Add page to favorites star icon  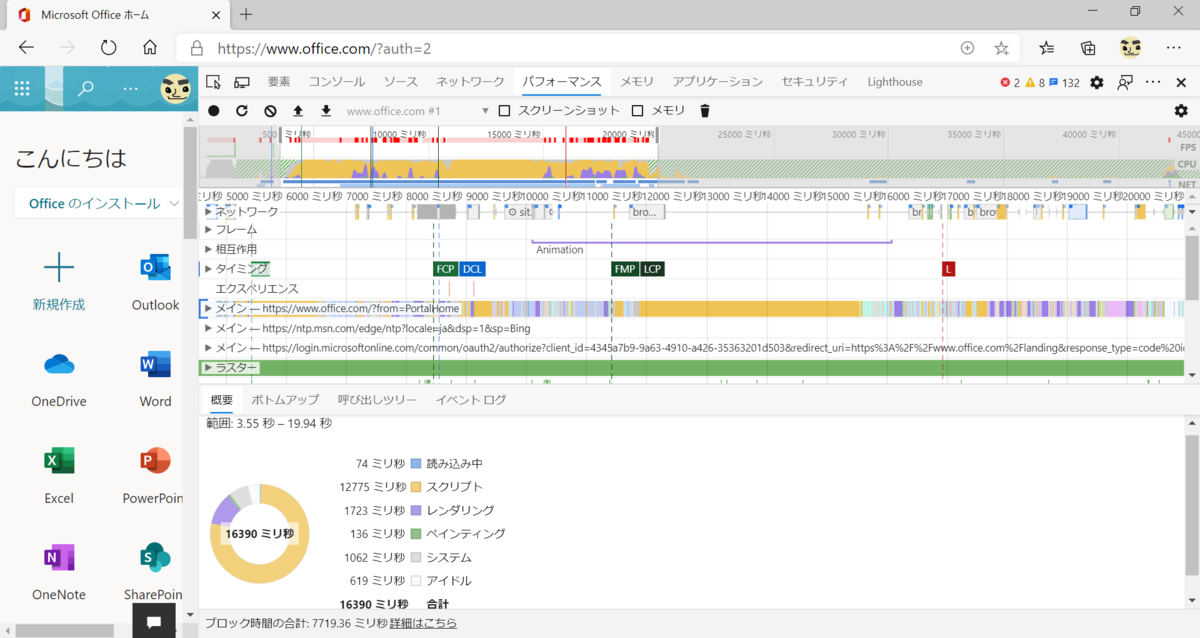[x=1001, y=48]
